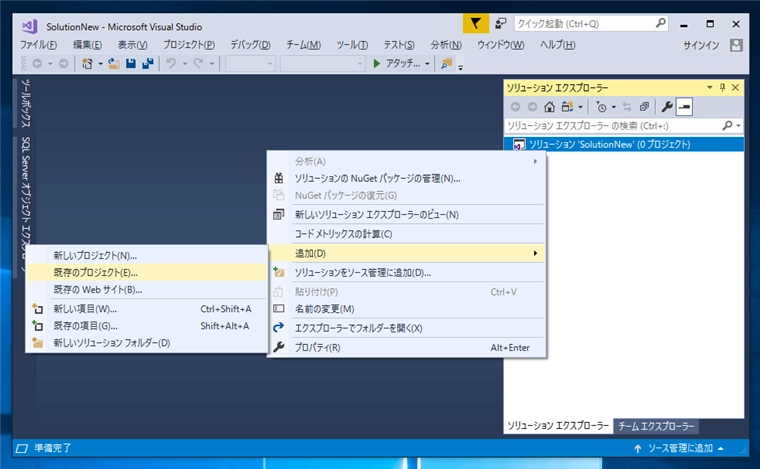This screenshot has width=760, height=469.
Task: Click 名前の変更(M) context menu entry
Action: pos(406,309)
